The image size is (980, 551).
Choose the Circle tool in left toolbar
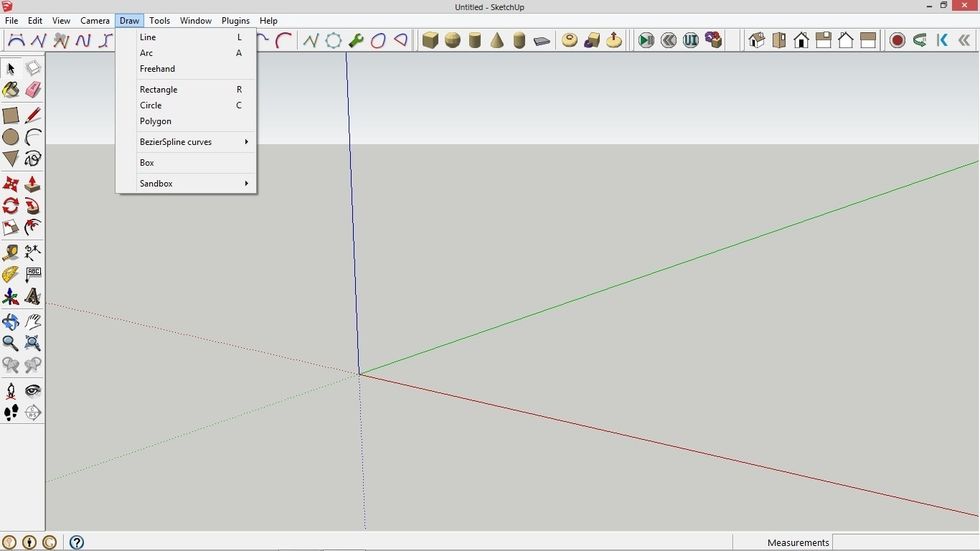pyautogui.click(x=11, y=137)
